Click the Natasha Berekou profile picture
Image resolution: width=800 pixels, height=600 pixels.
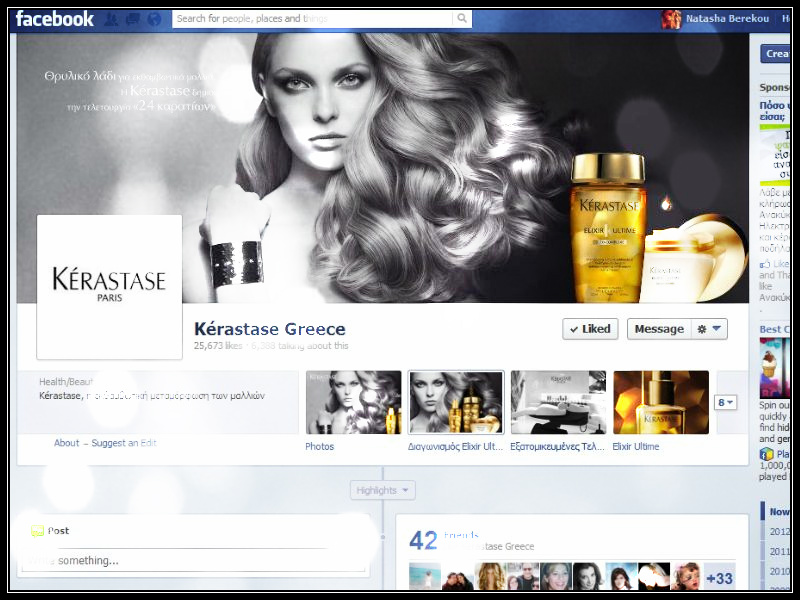[x=671, y=19]
